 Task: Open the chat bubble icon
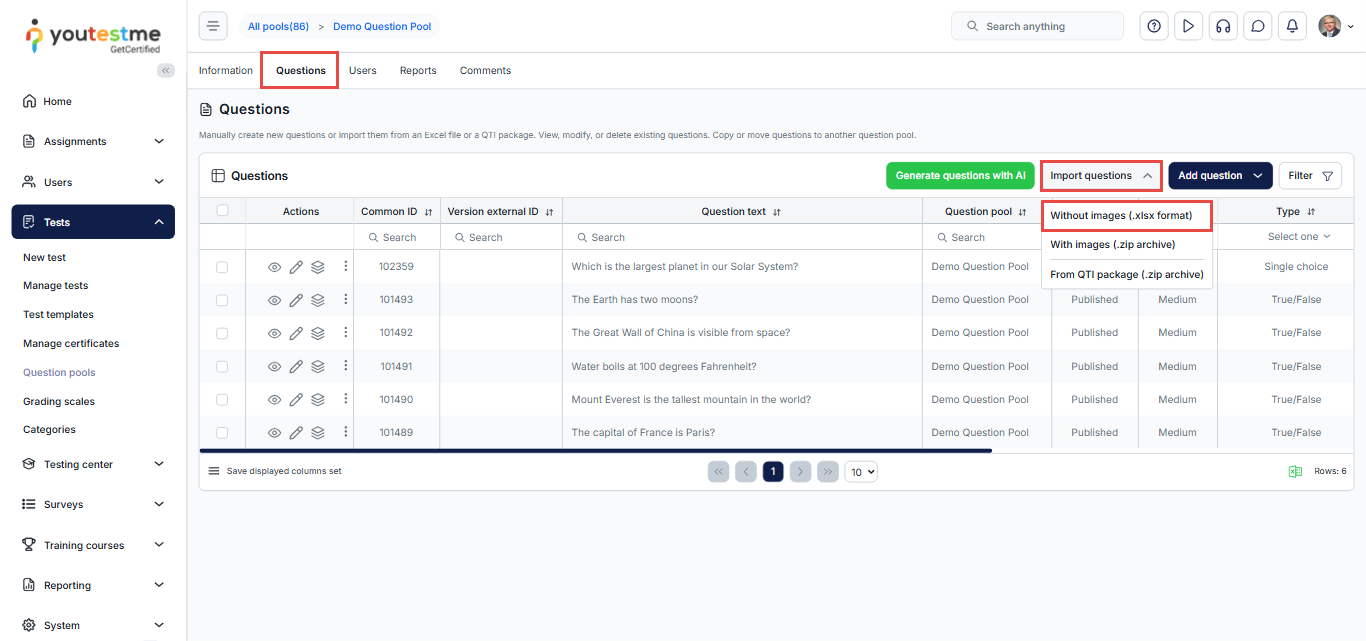tap(1258, 27)
